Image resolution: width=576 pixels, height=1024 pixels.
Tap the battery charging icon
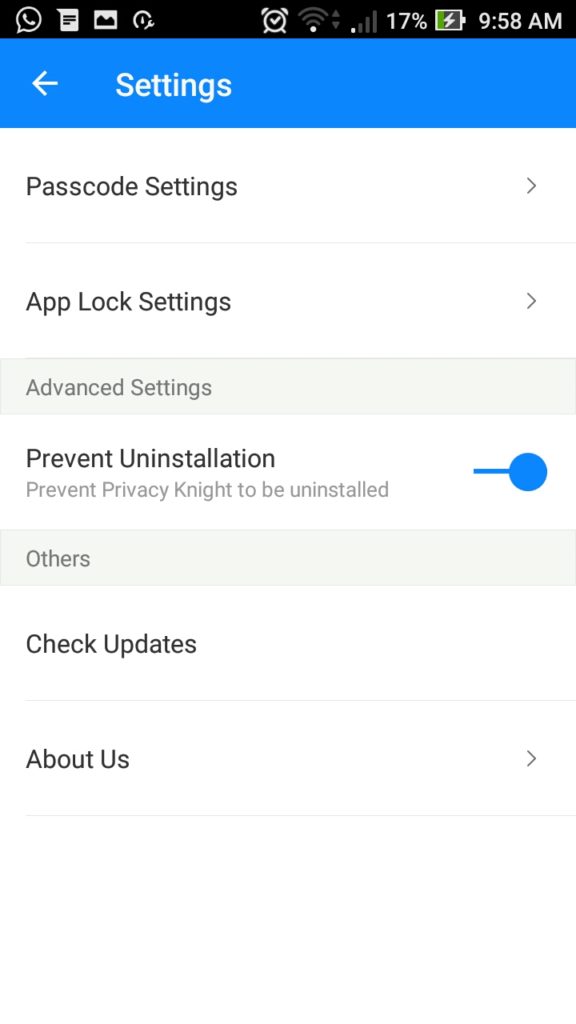coord(451,21)
